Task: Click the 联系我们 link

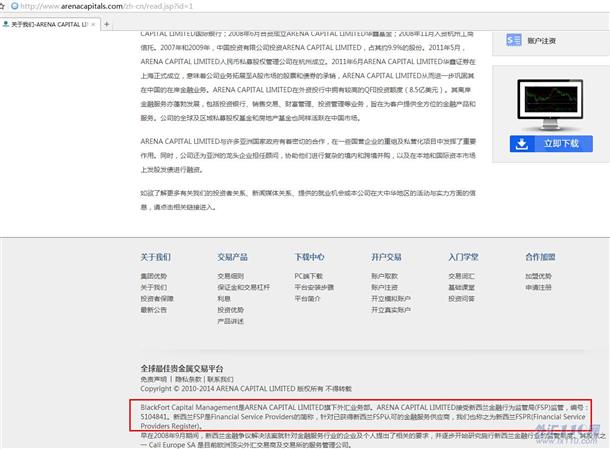Action: (x=220, y=379)
